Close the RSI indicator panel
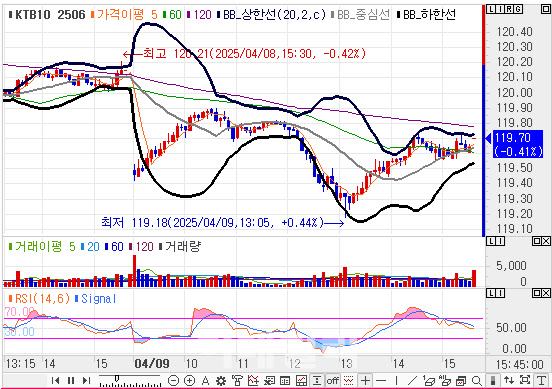The height and width of the screenshot is (389, 552). click(x=546, y=293)
